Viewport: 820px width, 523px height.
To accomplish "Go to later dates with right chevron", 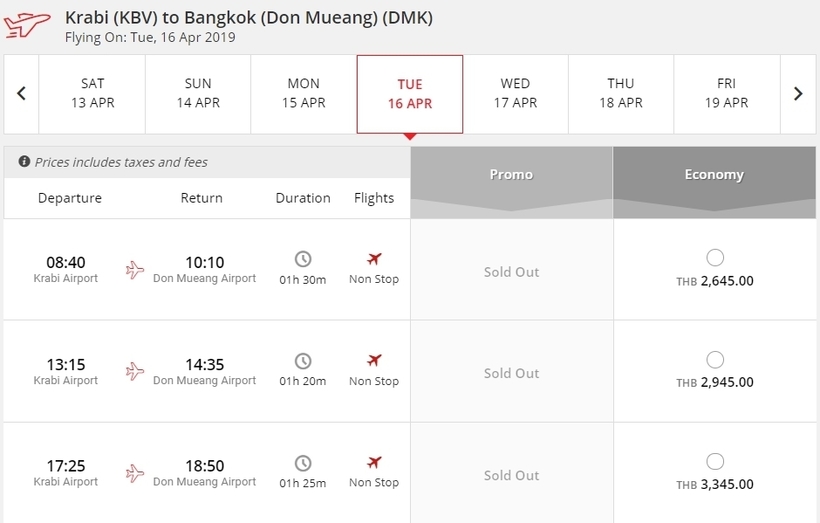I will click(x=798, y=94).
